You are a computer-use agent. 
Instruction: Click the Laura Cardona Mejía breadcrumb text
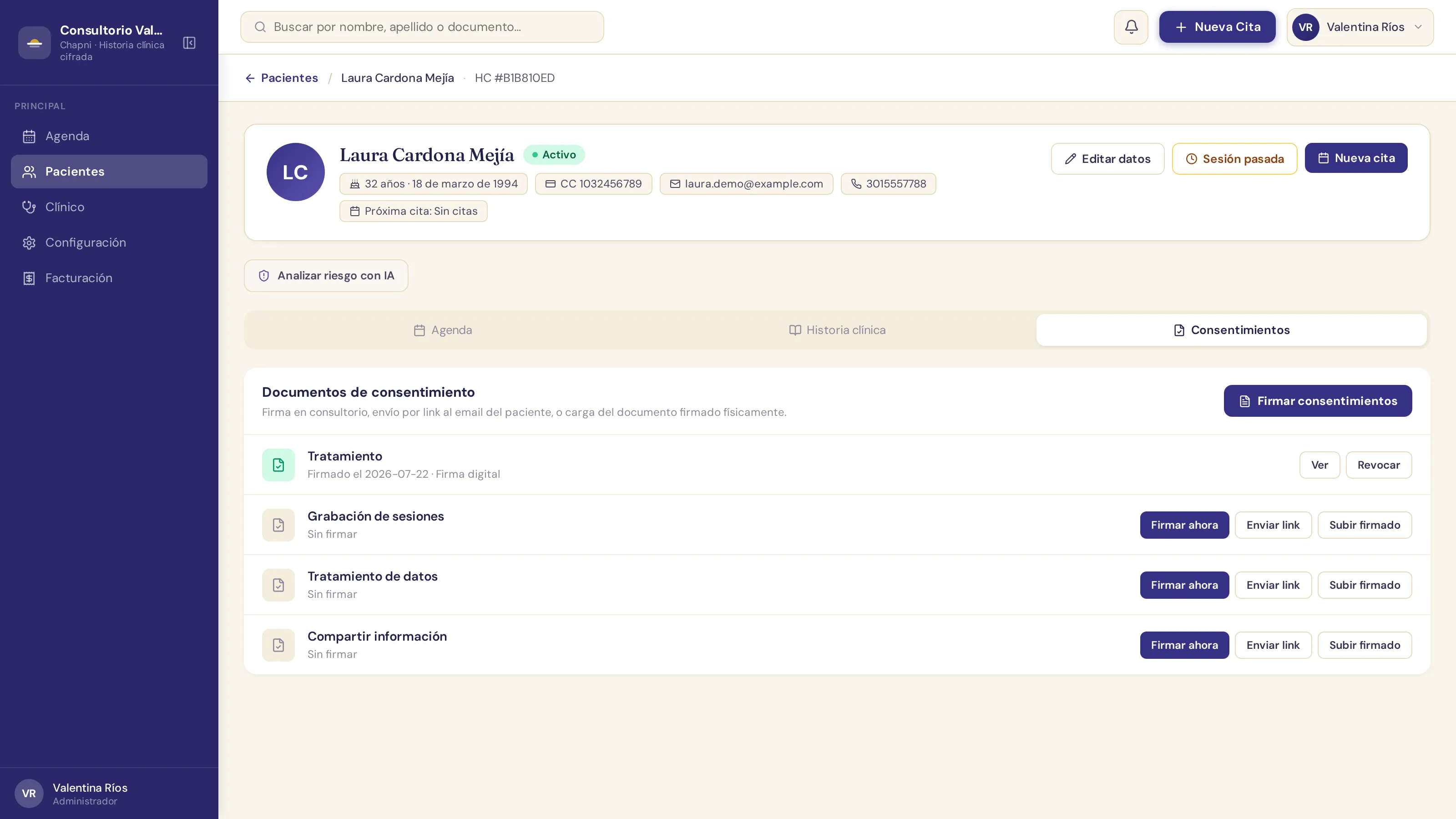click(397, 78)
